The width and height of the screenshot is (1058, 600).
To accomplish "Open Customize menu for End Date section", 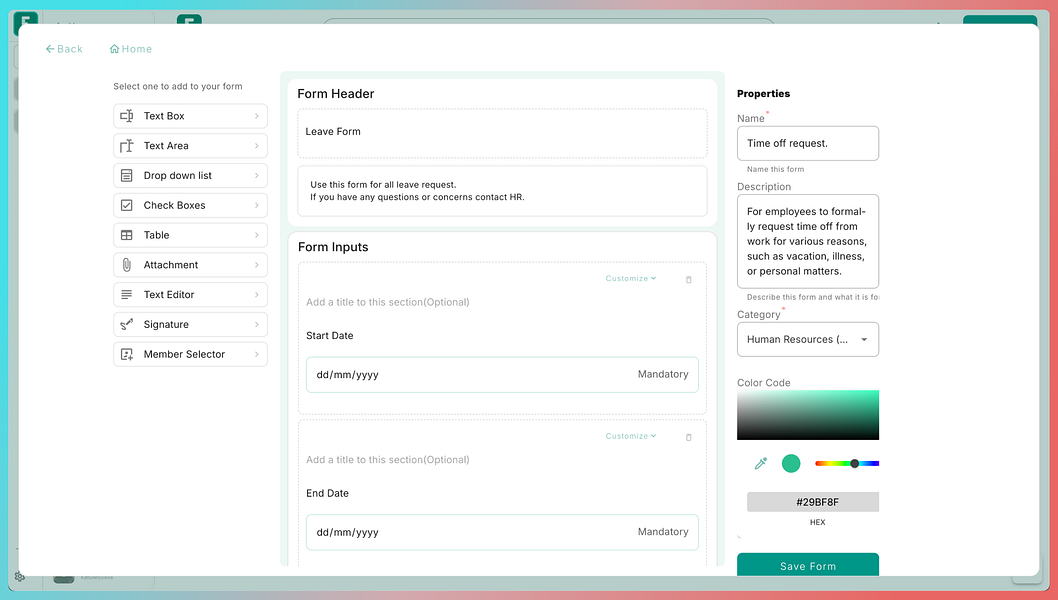I will (x=630, y=436).
